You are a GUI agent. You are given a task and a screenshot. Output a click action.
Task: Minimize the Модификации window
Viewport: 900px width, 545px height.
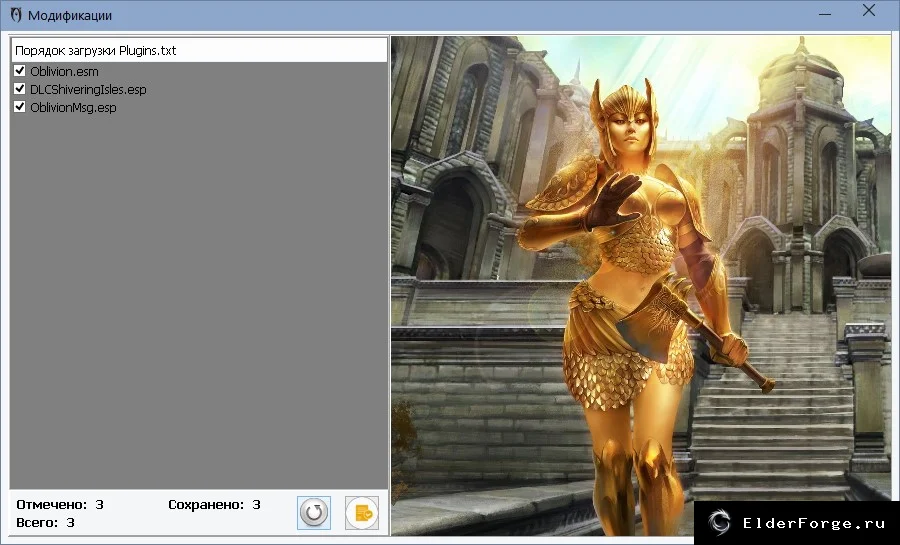coord(825,13)
